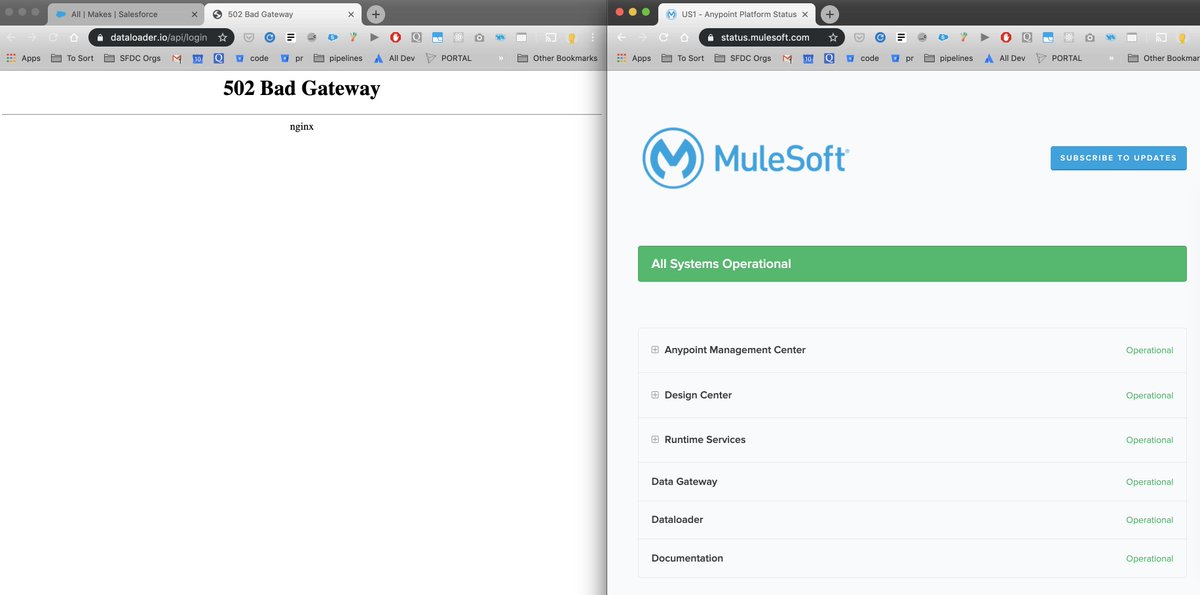Click Home icon in MuleSoft status window
The width and height of the screenshot is (1200, 595).
[684, 37]
